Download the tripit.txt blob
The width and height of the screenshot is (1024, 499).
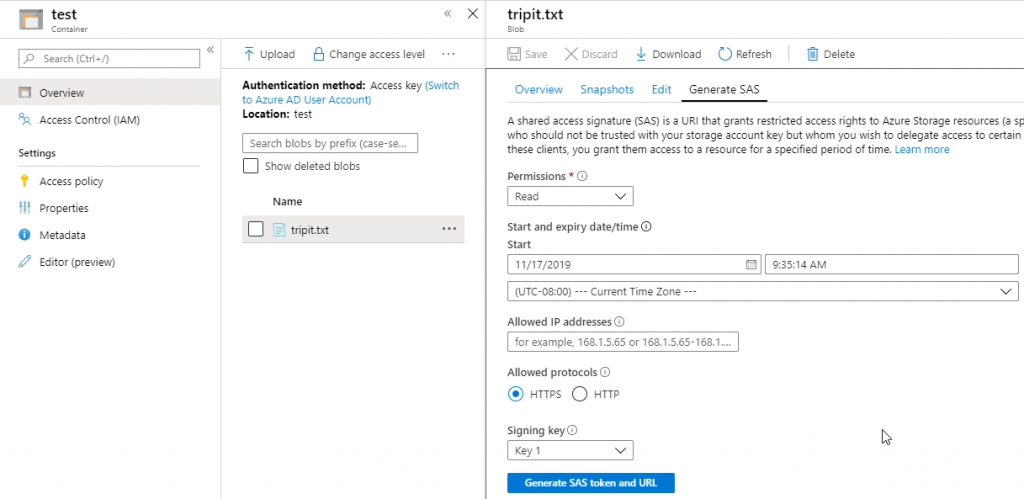coord(669,54)
